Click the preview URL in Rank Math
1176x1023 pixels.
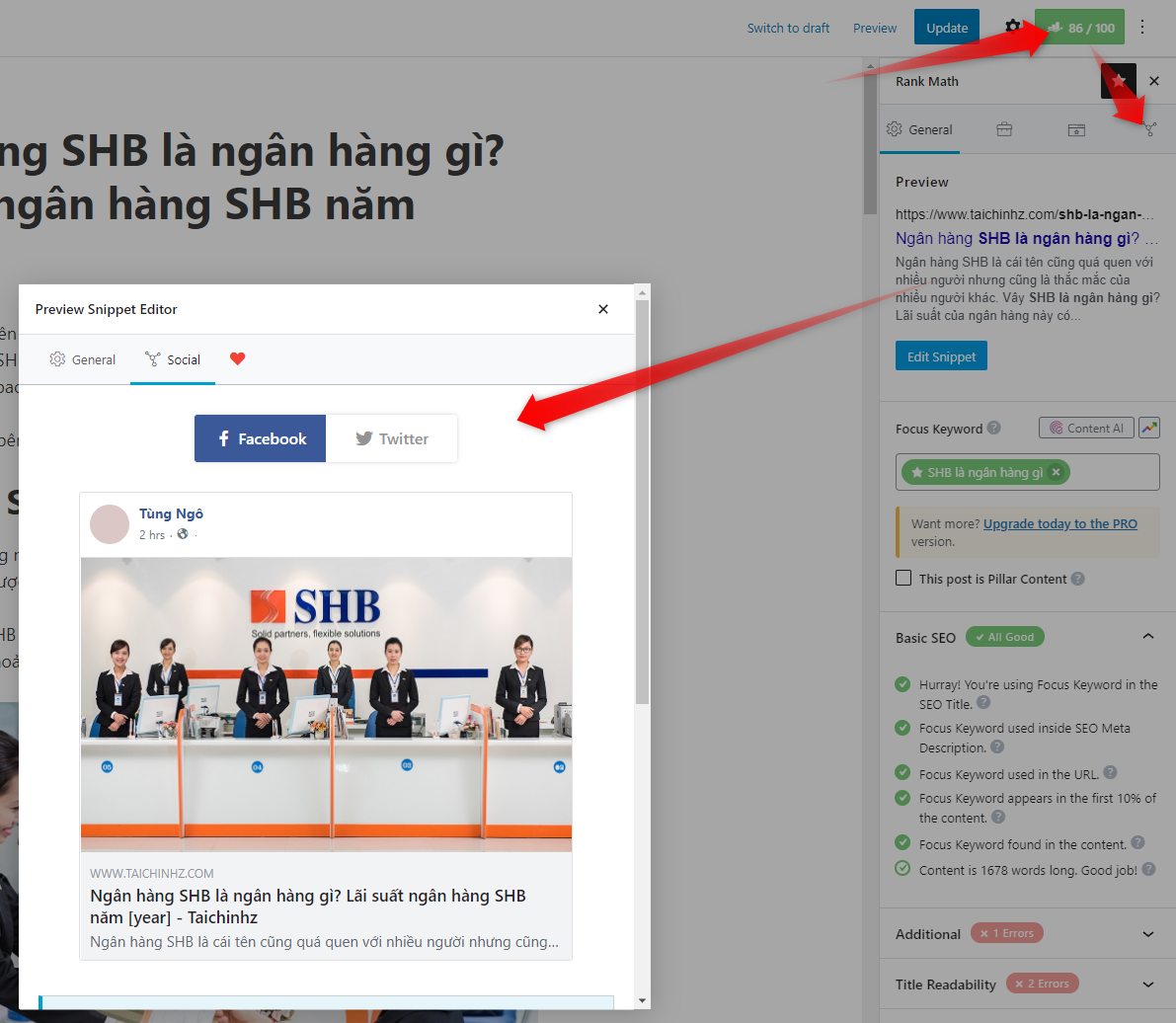1025,214
